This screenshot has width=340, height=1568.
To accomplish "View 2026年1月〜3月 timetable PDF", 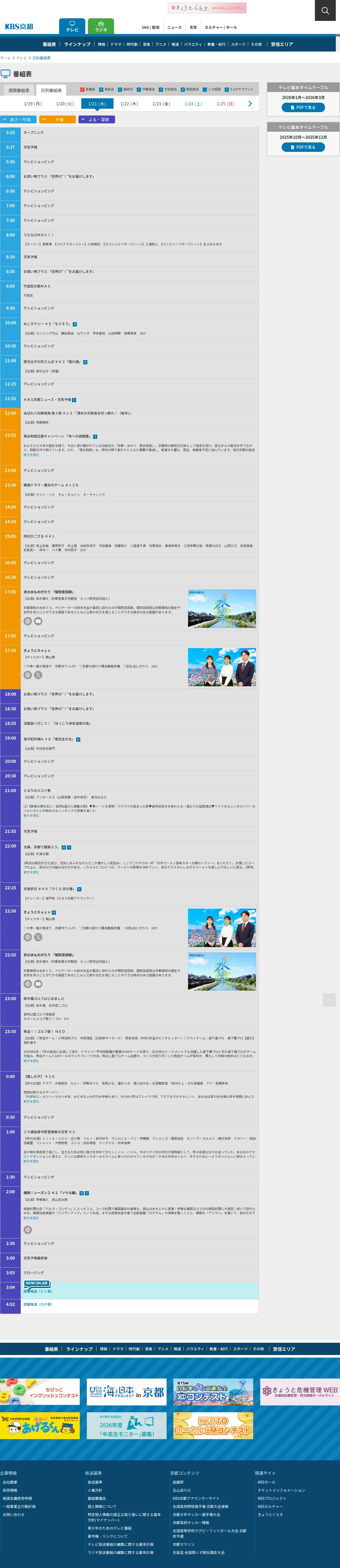I will pyautogui.click(x=303, y=107).
